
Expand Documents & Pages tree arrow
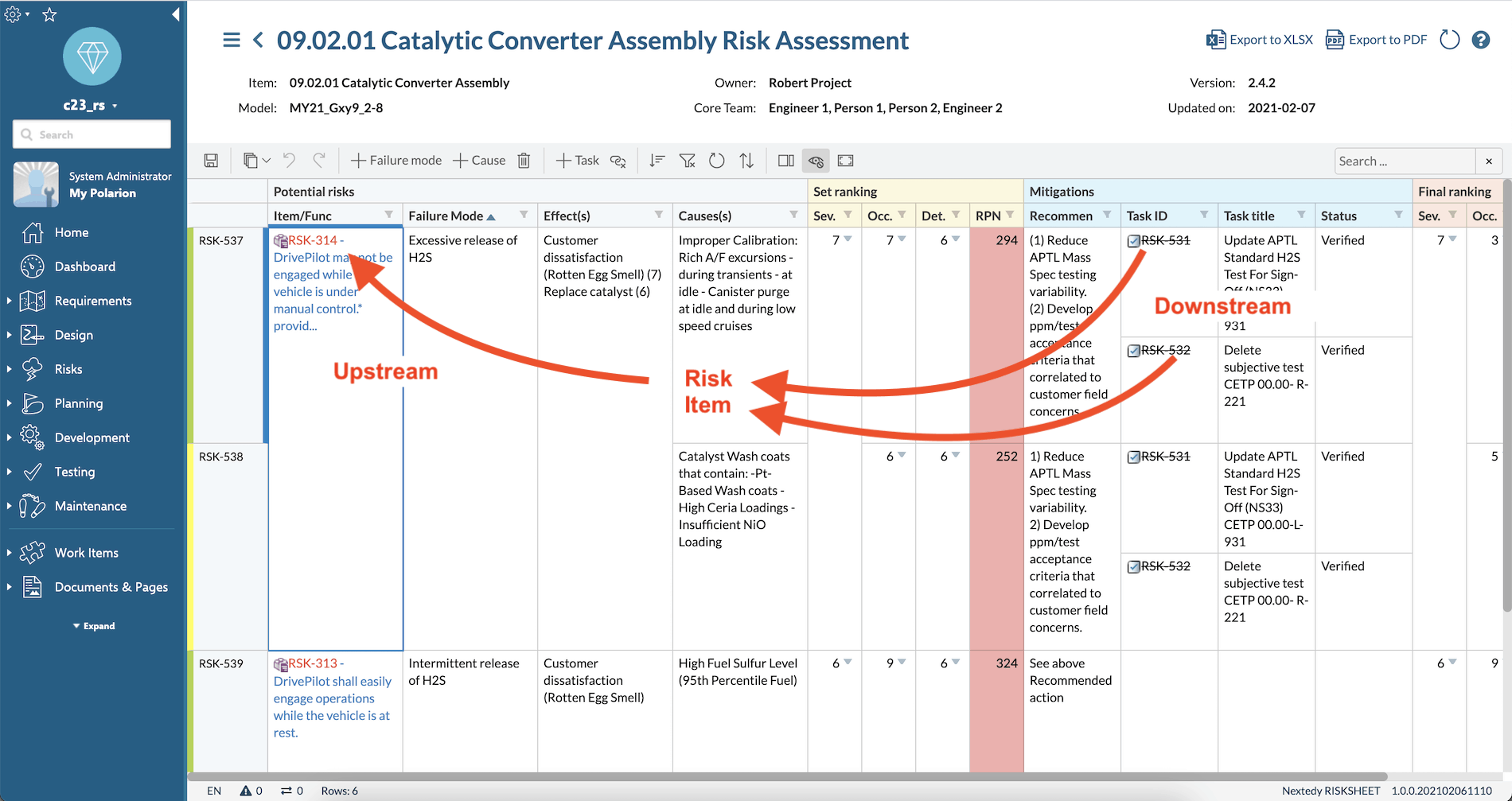coord(9,587)
